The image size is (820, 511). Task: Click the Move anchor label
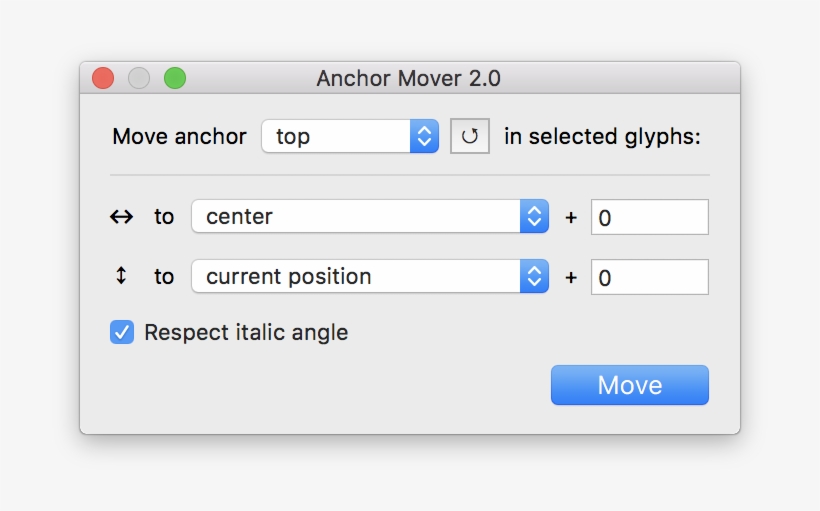click(x=179, y=137)
